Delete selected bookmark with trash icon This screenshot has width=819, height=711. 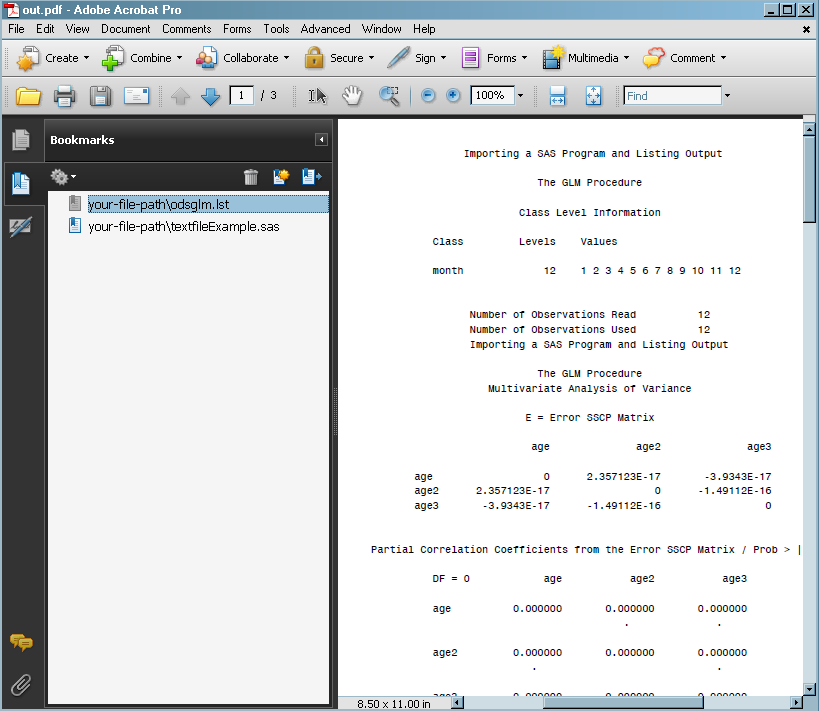(x=251, y=177)
